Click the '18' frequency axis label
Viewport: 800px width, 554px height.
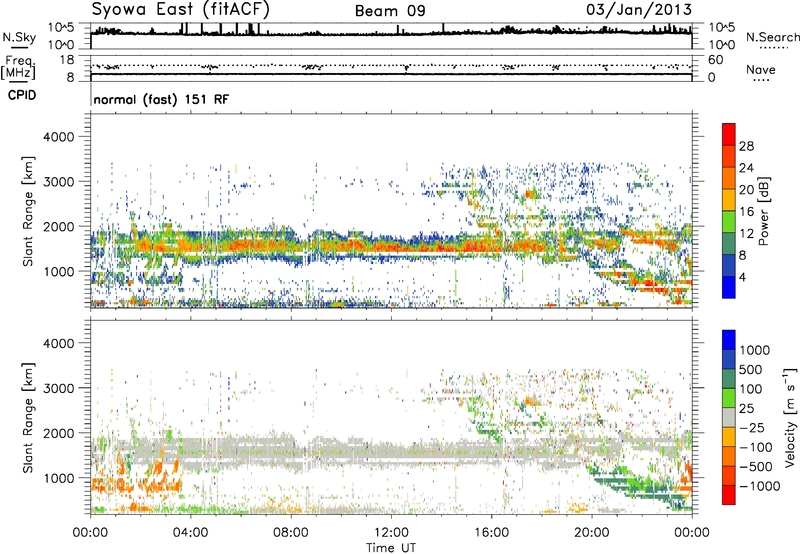tap(67, 60)
